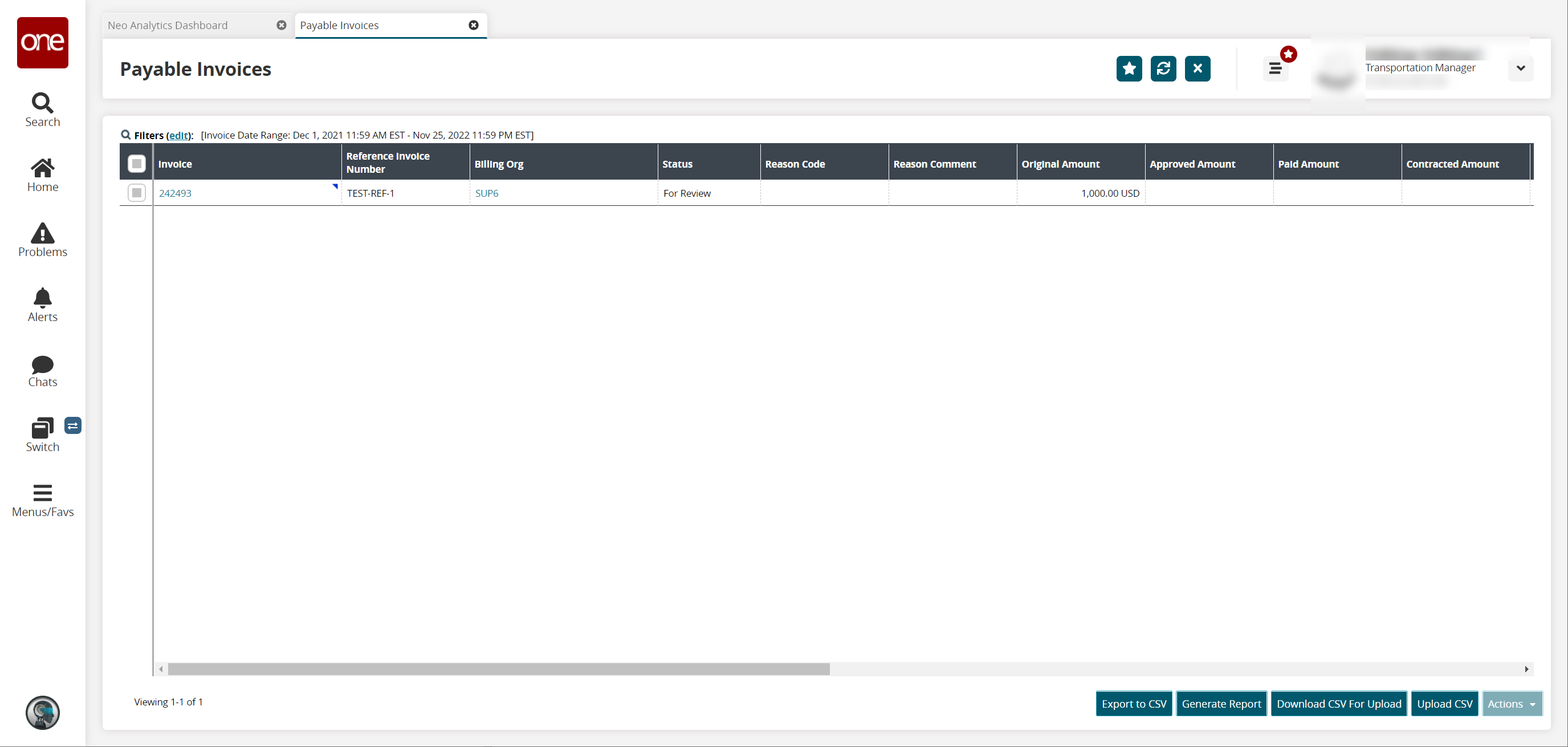Refresh the Payable Invoices page
This screenshot has width=1568, height=747.
click(x=1163, y=68)
